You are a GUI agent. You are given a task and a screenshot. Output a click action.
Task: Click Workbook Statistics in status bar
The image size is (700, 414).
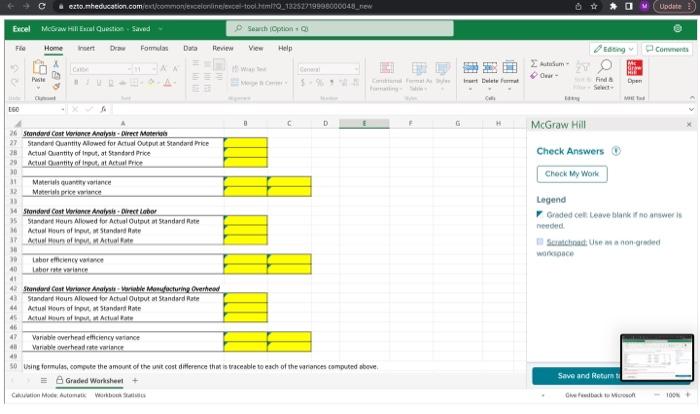point(120,395)
